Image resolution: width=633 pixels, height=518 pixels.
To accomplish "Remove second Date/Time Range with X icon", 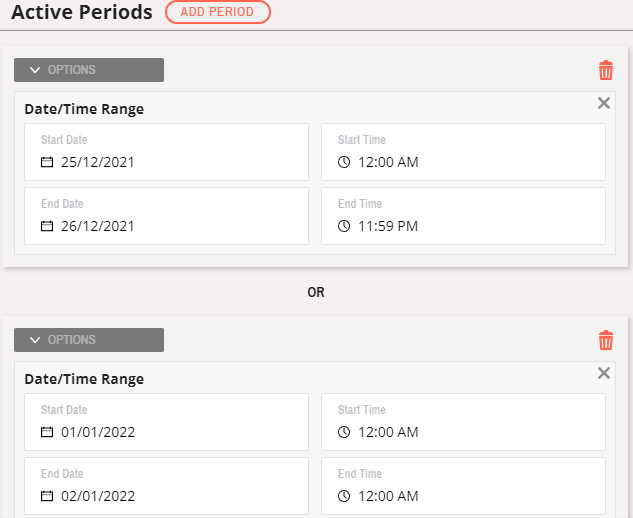I will (x=604, y=373).
